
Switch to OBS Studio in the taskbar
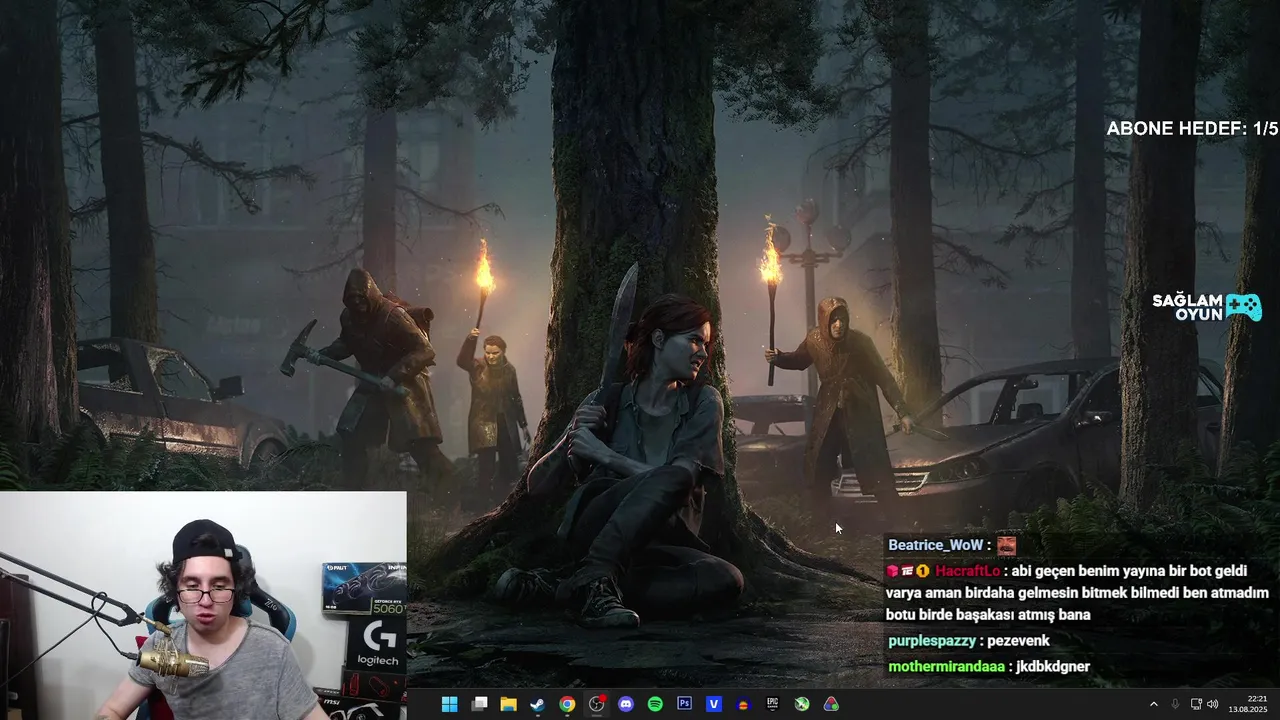597,704
